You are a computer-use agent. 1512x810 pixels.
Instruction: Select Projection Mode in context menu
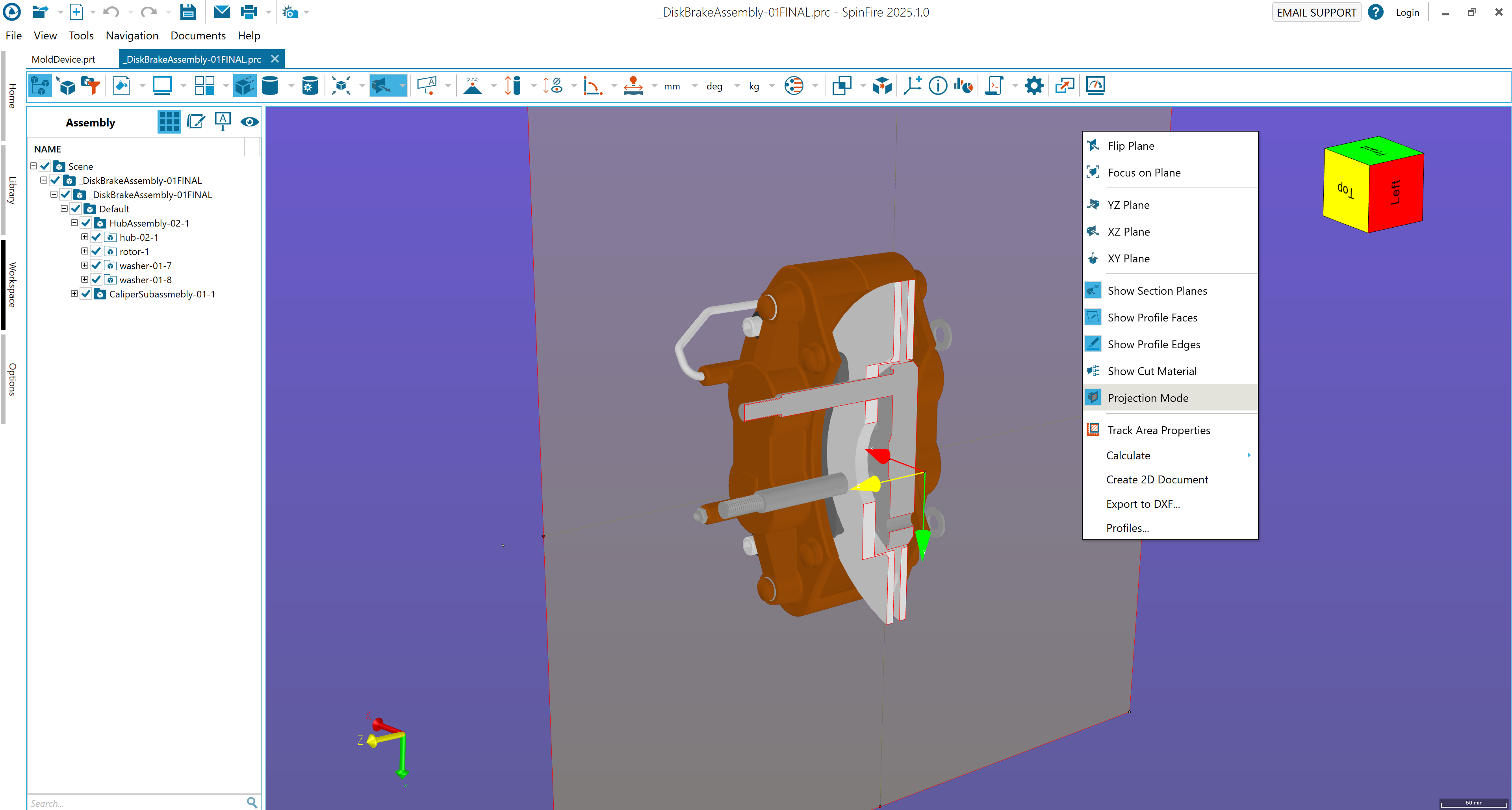[1148, 398]
